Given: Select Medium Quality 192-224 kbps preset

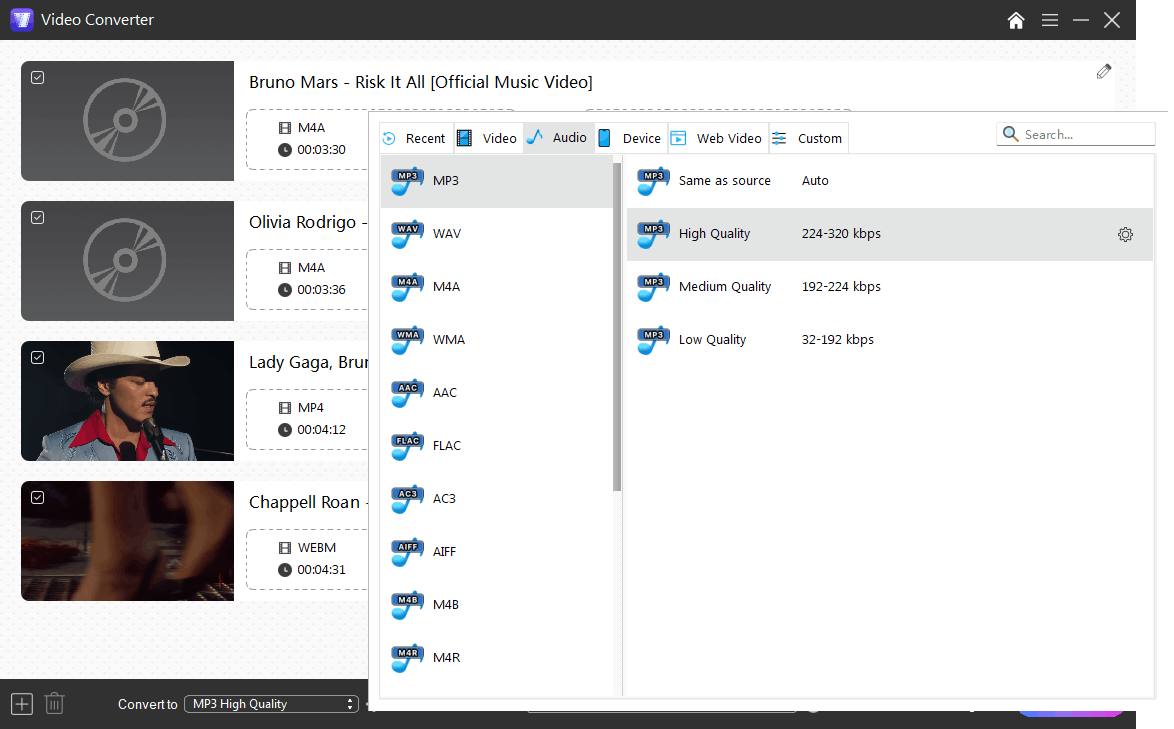Looking at the screenshot, I should [889, 287].
